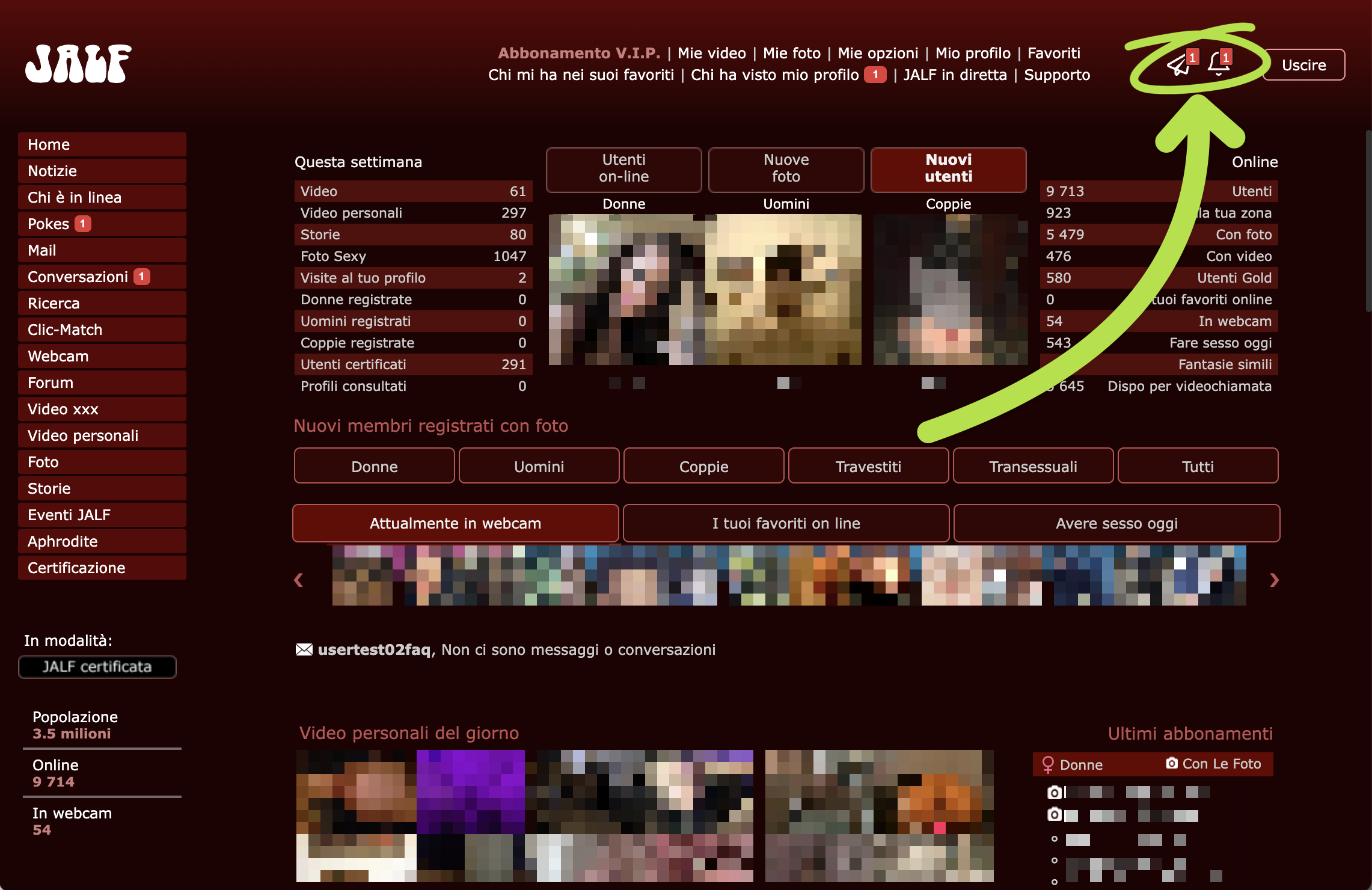Screen dimensions: 1372x890
Task: Show previous webcam thumbnails with left arrow
Action: point(298,580)
